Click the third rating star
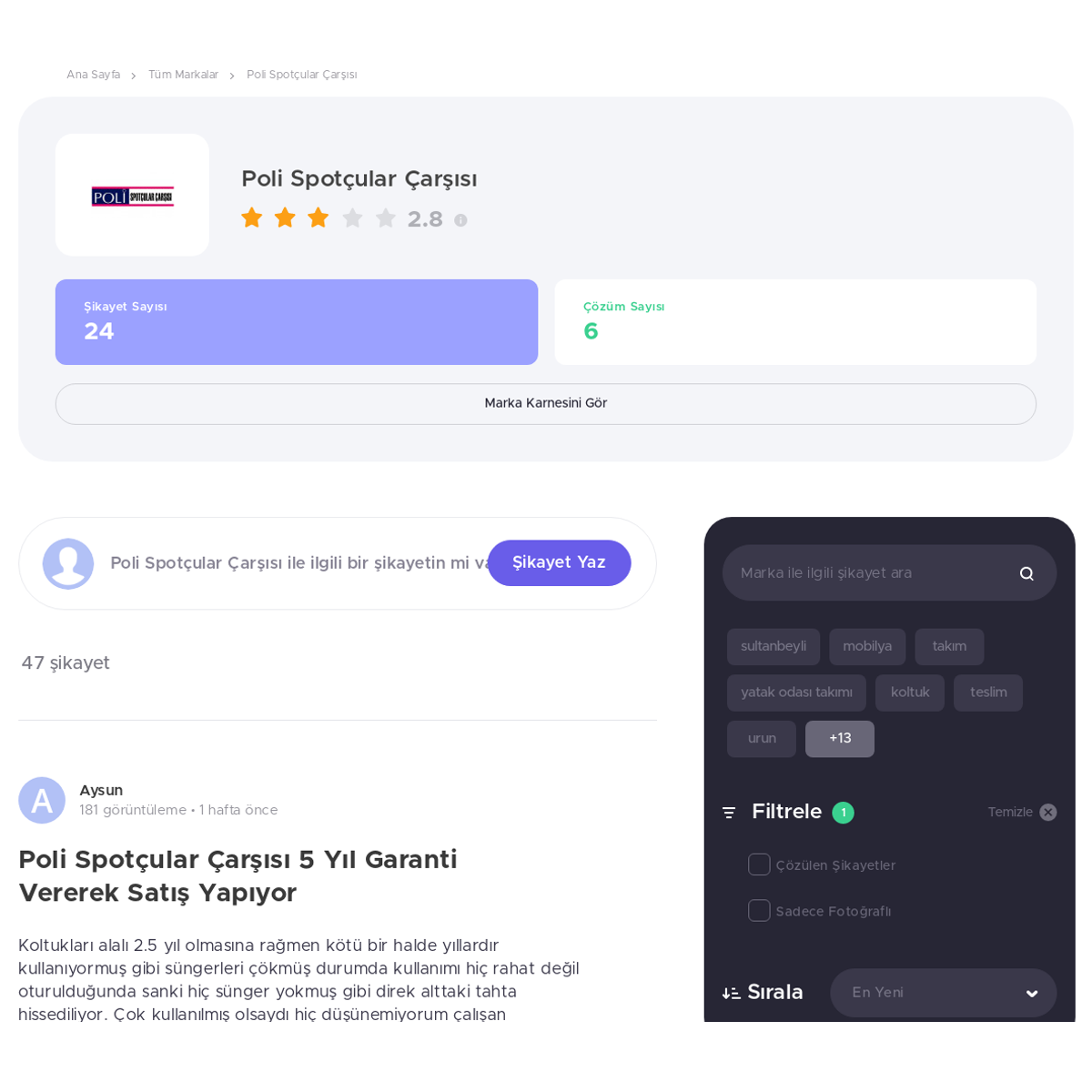The height and width of the screenshot is (1092, 1092). coord(318,218)
